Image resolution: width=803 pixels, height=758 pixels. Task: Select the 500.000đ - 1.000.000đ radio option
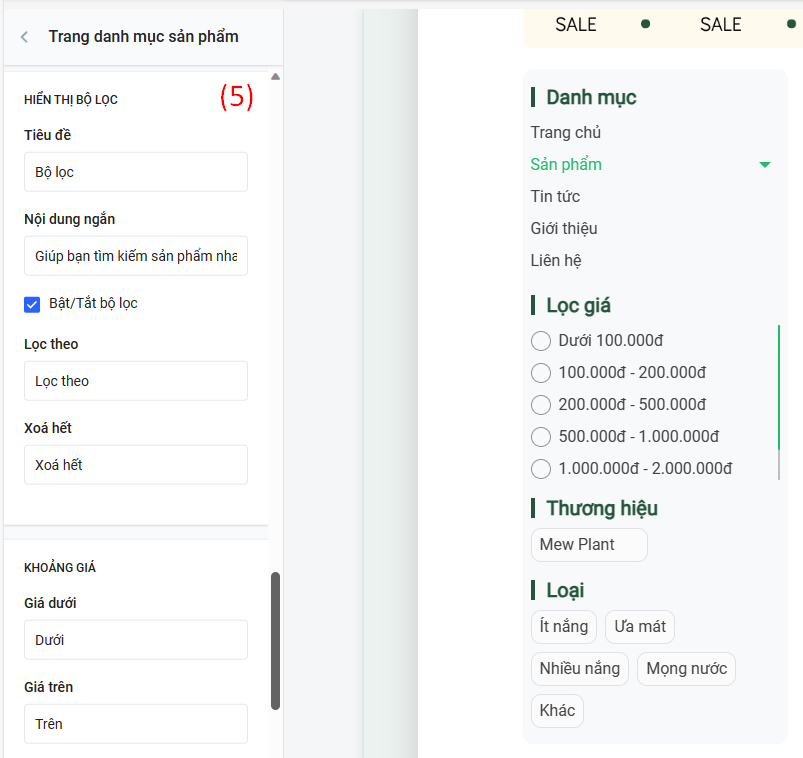tap(541, 437)
